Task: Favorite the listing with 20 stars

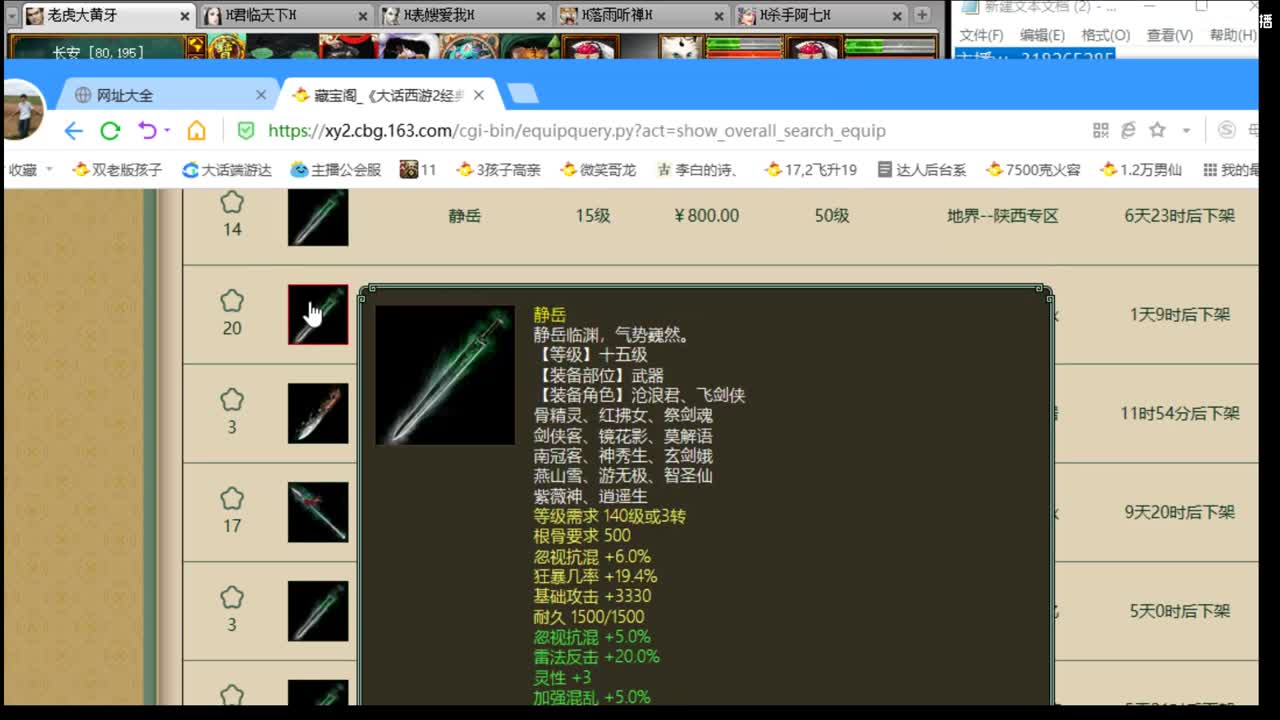Action: click(232, 301)
